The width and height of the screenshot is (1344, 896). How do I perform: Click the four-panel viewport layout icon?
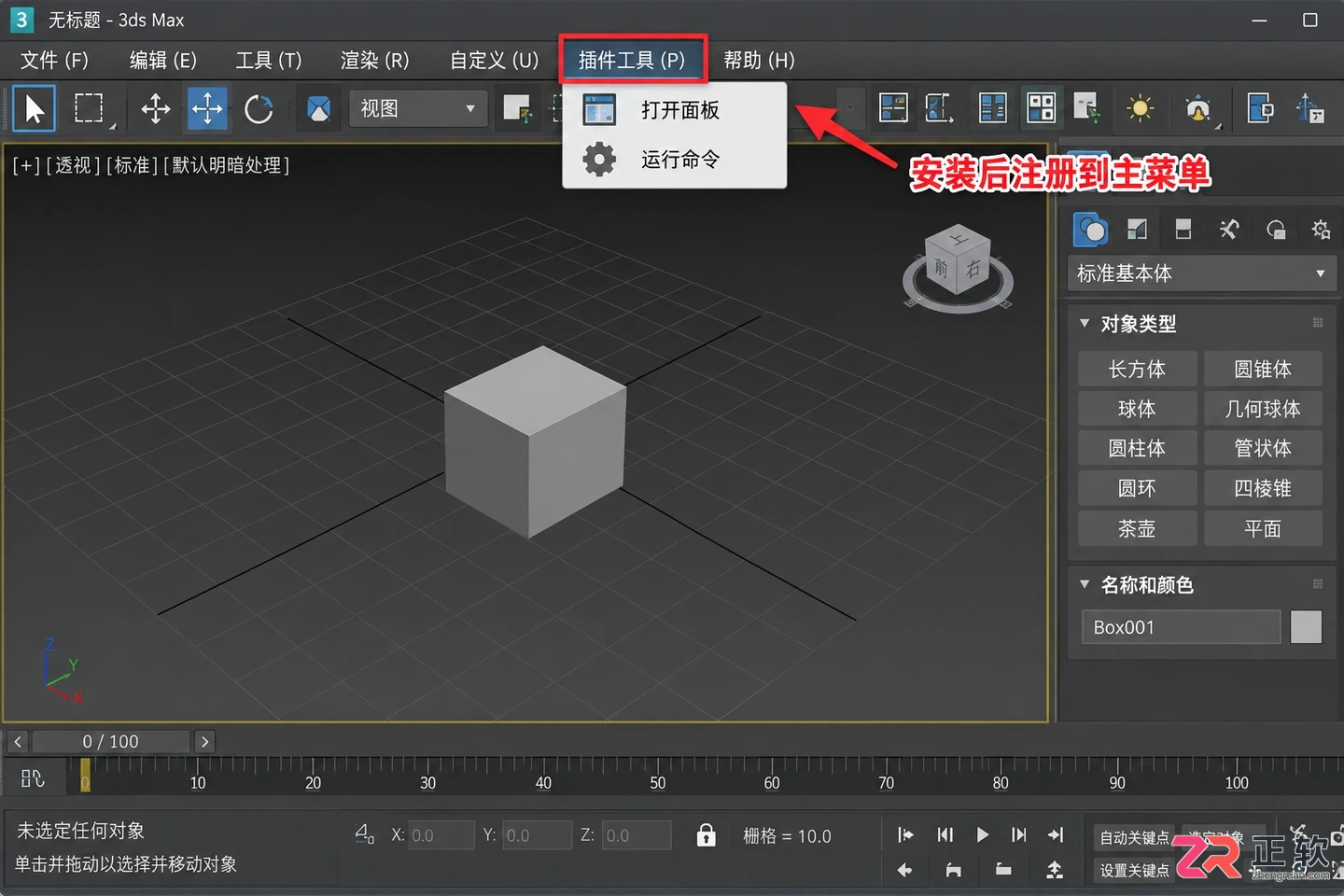[x=1041, y=109]
